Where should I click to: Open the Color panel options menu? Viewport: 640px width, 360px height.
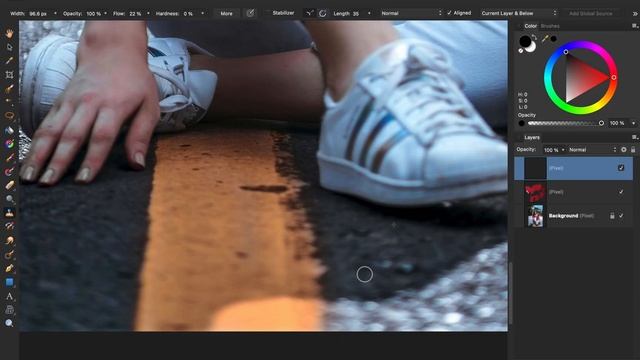click(x=634, y=26)
